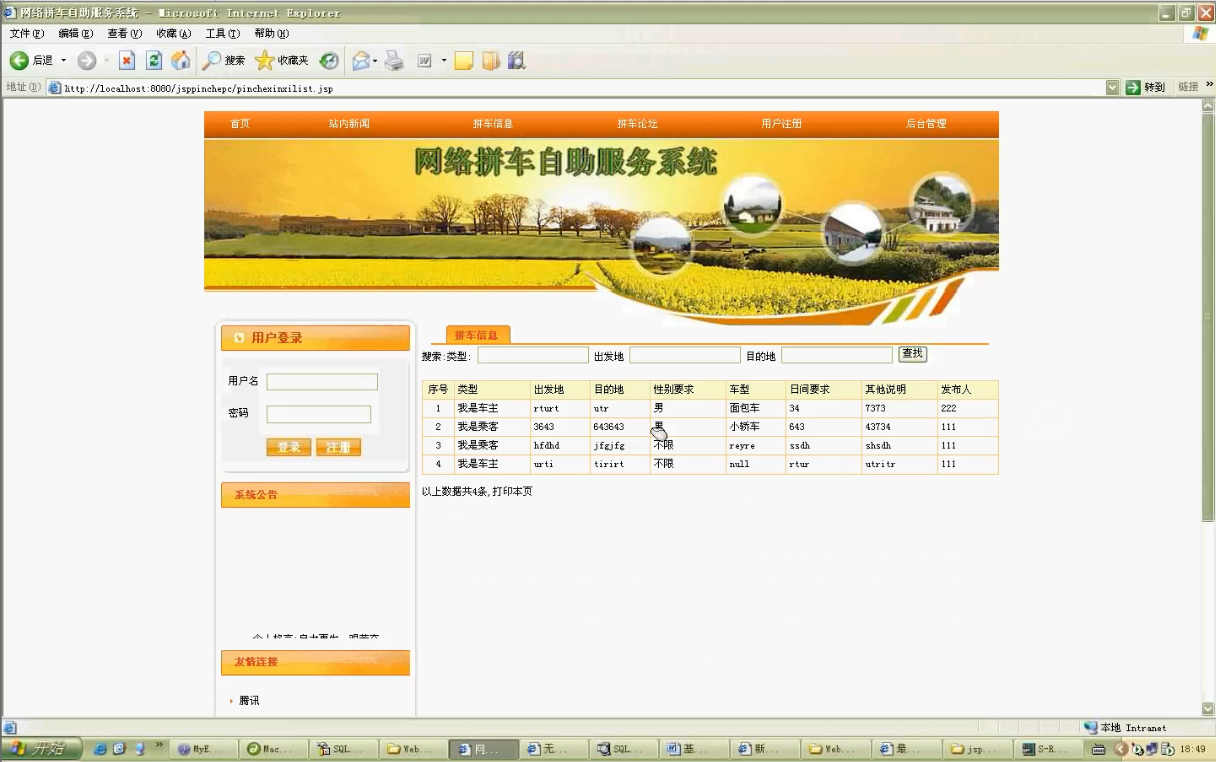The image size is (1216, 762).
Task: Click the 222 publisher cell
Action: coord(967,409)
